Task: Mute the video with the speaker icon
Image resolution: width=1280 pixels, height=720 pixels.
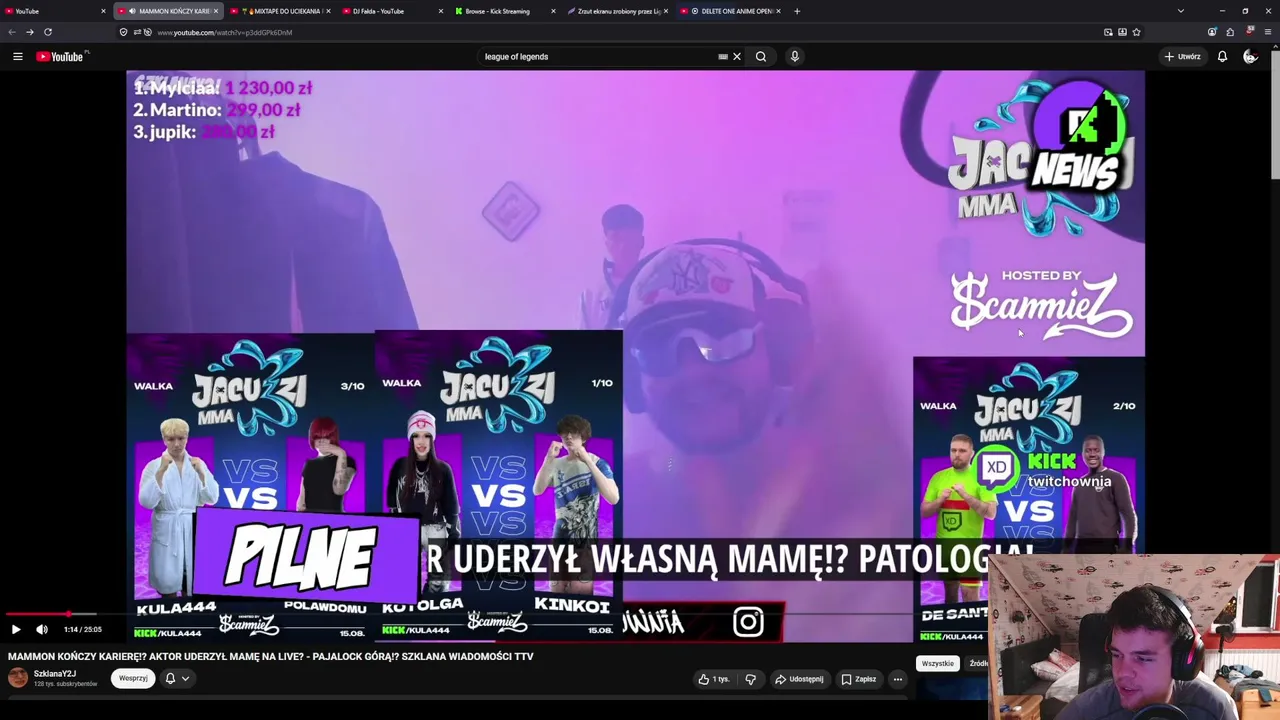Action: click(x=42, y=630)
